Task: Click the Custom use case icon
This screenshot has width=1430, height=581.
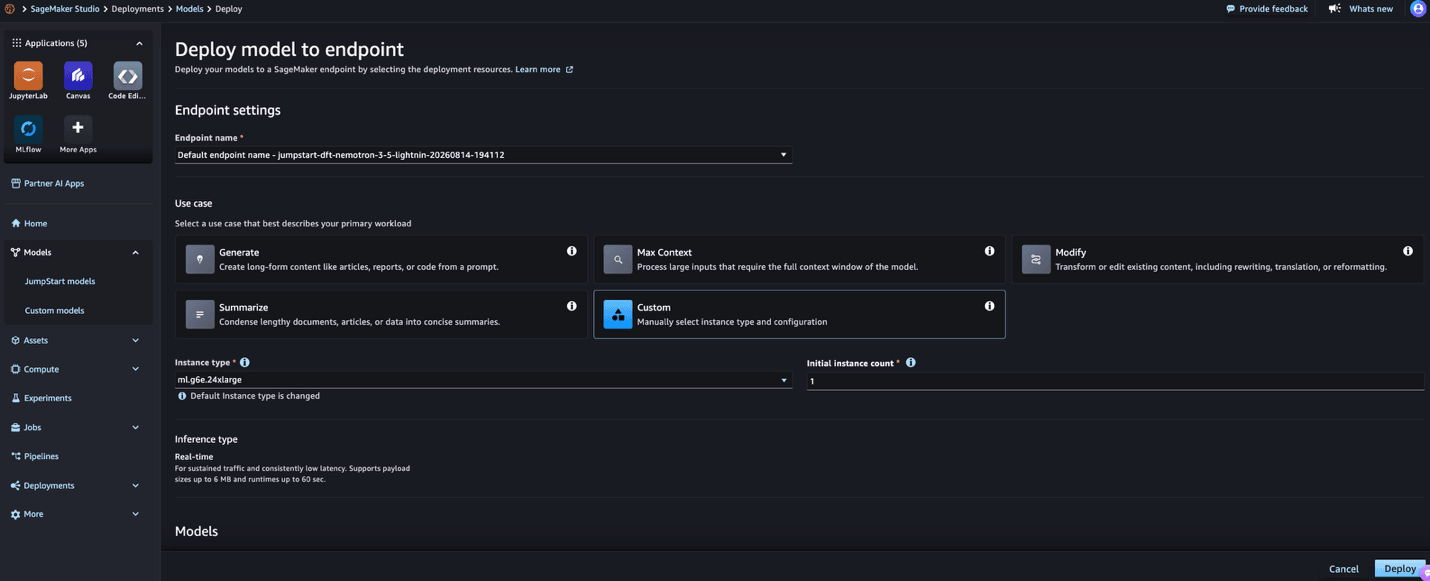Action: pyautogui.click(x=618, y=314)
